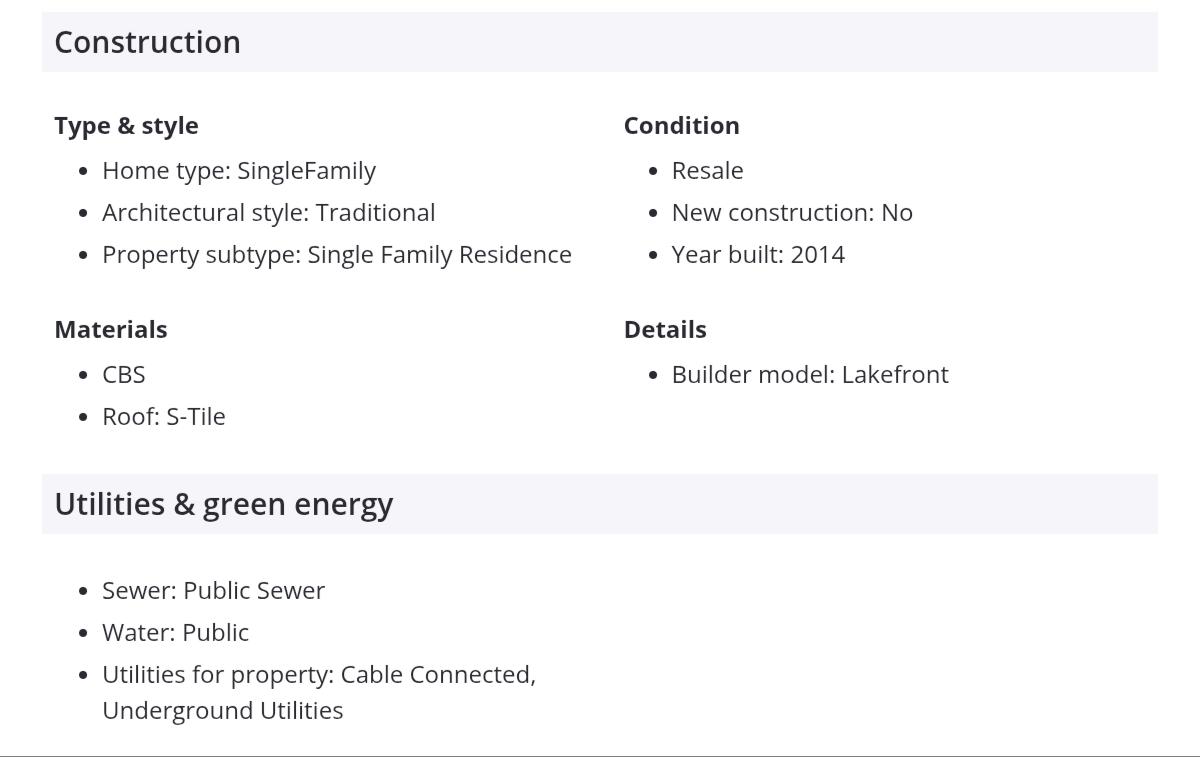This screenshot has width=1200, height=757.
Task: Select Utilities for property: Cable Connected
Action: tap(319, 674)
